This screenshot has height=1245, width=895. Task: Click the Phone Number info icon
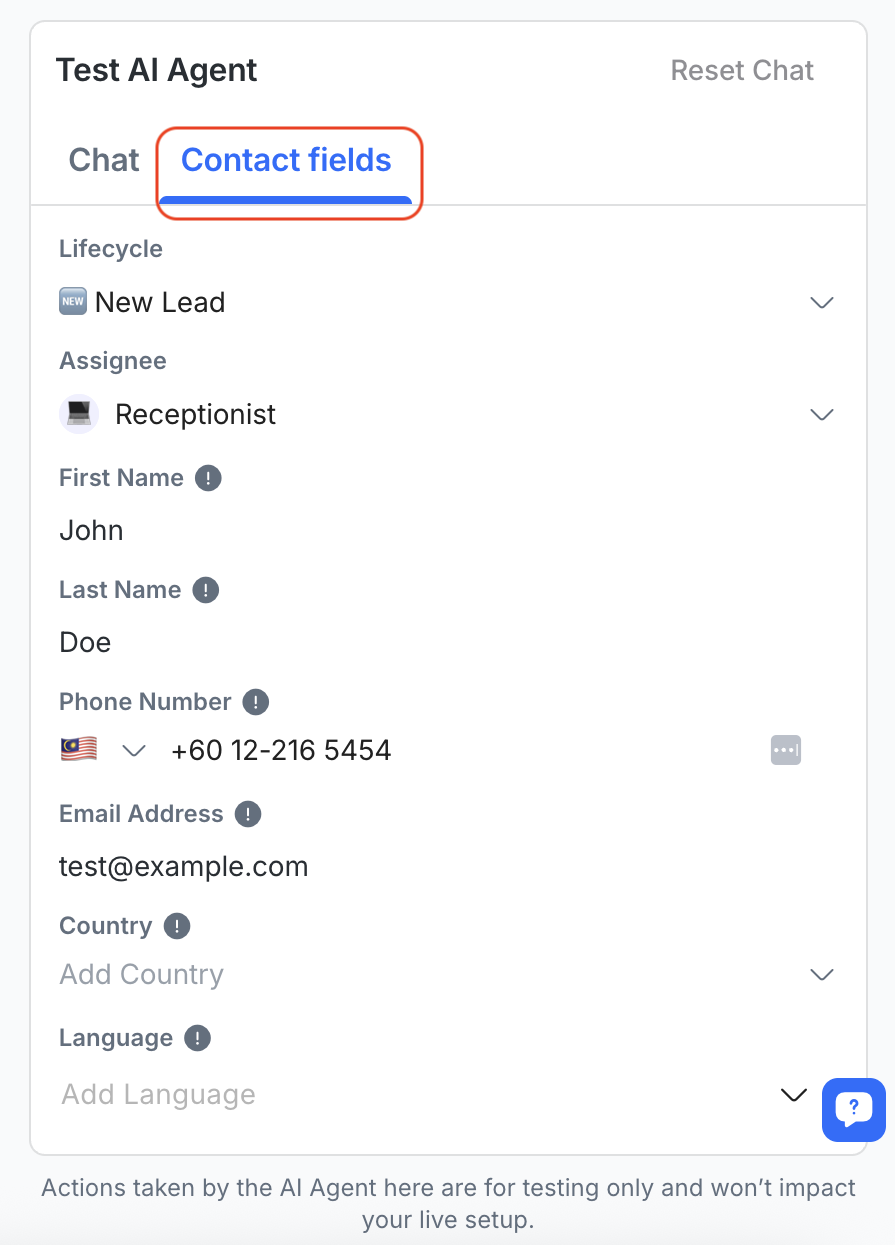coord(256,702)
